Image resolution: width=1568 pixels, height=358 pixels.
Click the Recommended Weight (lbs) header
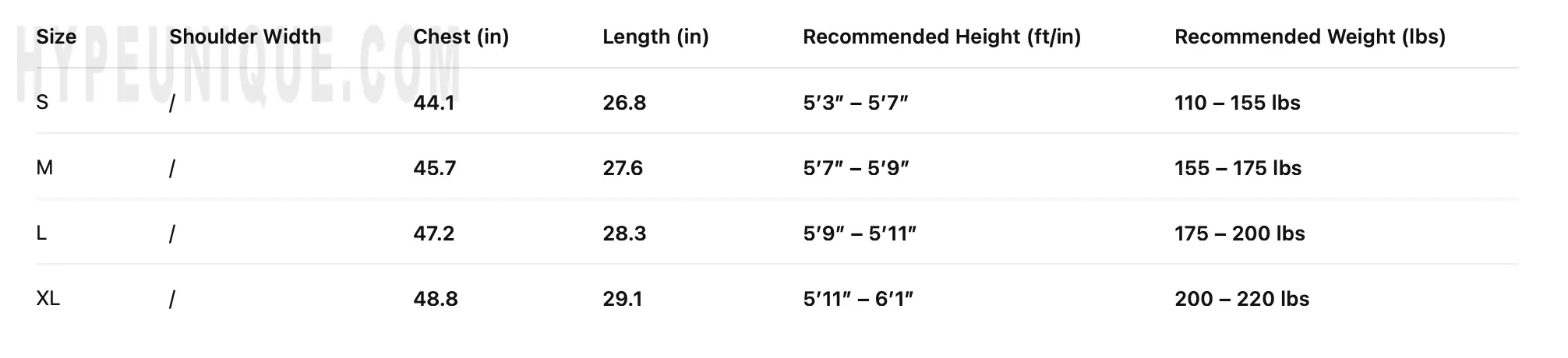pyautogui.click(x=1309, y=37)
